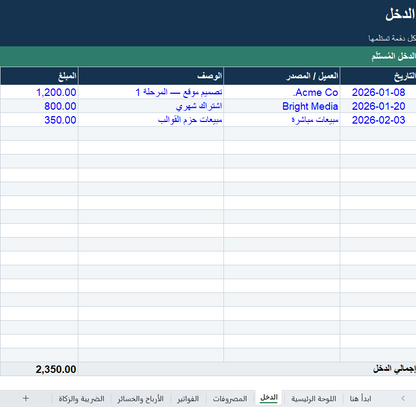
Task: Switch to الأرباح والخسائر sheet tab
Action: click(140, 398)
